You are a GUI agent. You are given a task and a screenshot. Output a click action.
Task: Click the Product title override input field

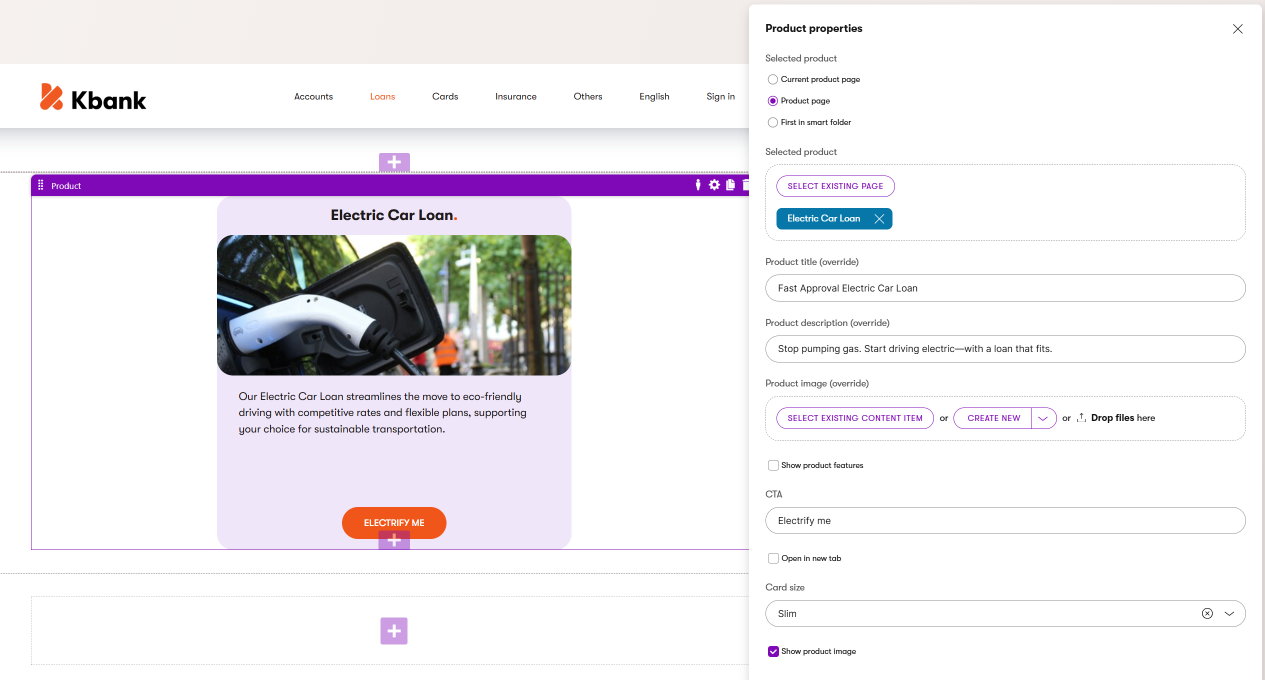coord(1005,288)
